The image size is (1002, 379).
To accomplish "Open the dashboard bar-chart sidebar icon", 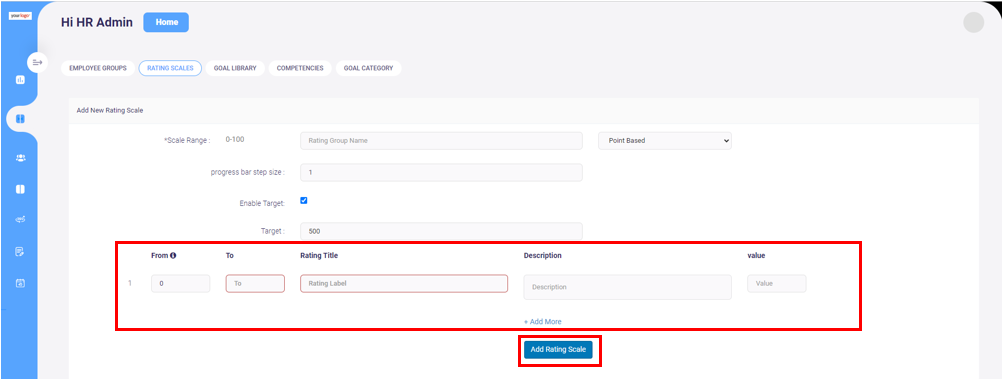I will point(20,80).
